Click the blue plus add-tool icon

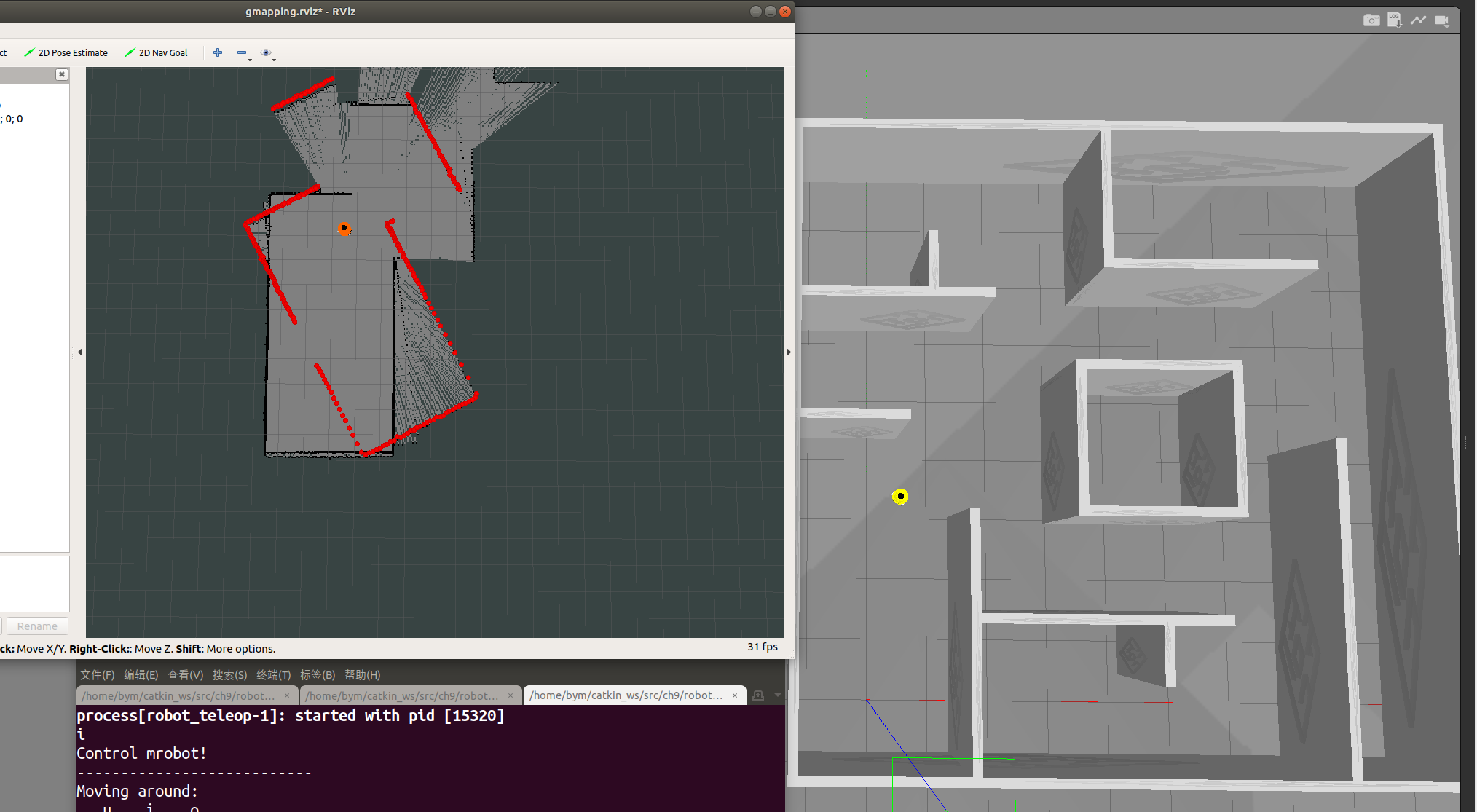pyautogui.click(x=218, y=52)
